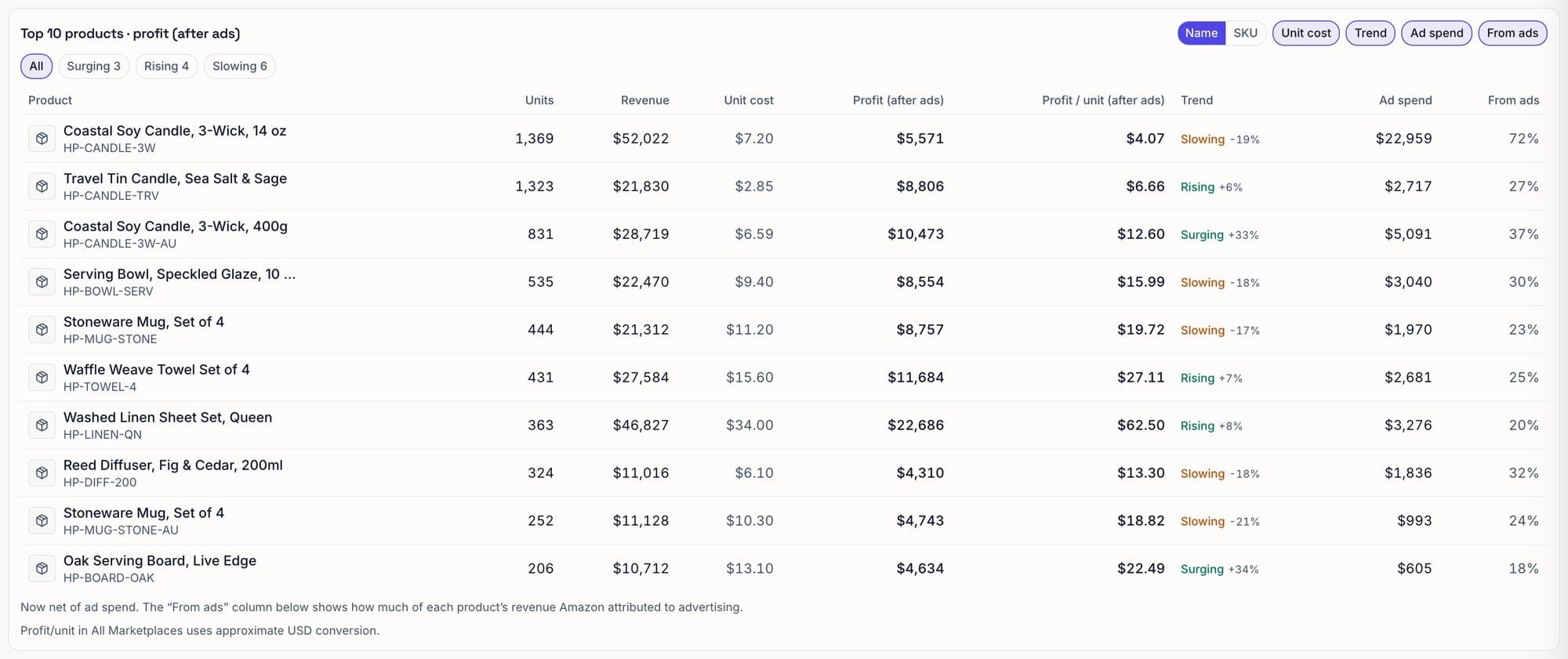
Task: Click the Waffle Weave Towel Set of 4 name
Action: tap(157, 370)
